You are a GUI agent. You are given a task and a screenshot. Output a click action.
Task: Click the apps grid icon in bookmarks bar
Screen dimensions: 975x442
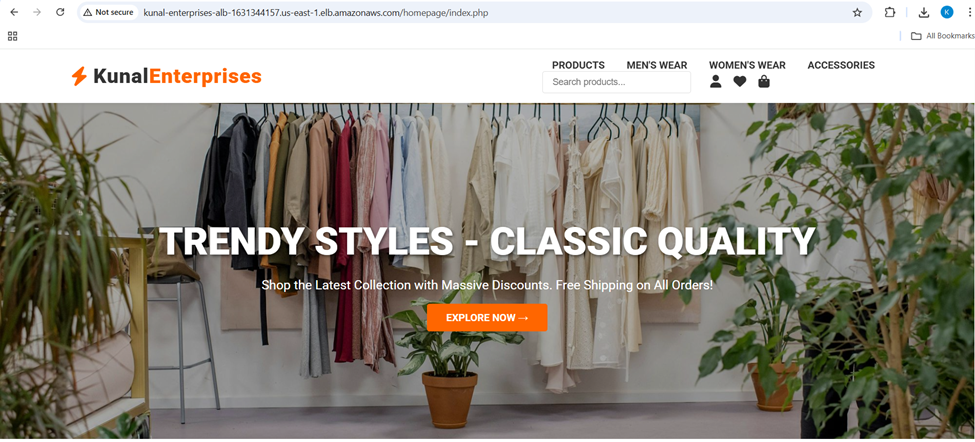click(x=12, y=36)
